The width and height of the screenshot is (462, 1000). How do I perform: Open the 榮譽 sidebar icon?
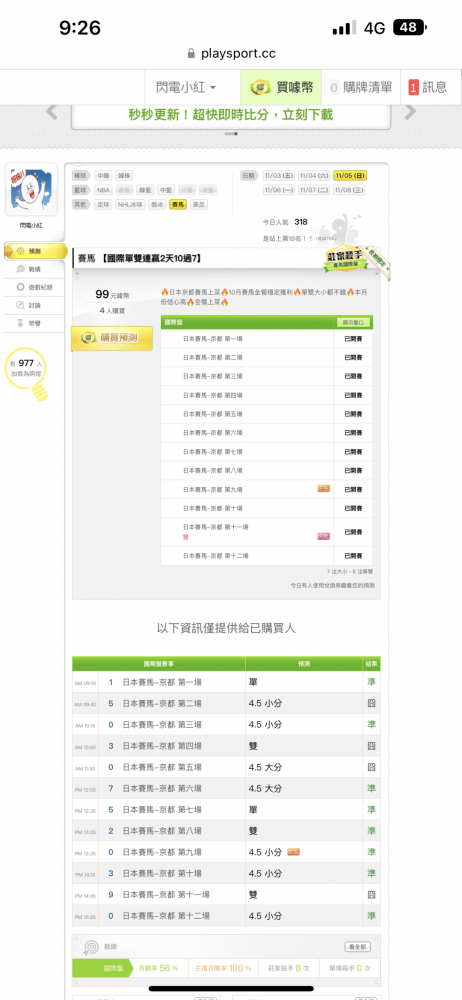pyautogui.click(x=21, y=324)
